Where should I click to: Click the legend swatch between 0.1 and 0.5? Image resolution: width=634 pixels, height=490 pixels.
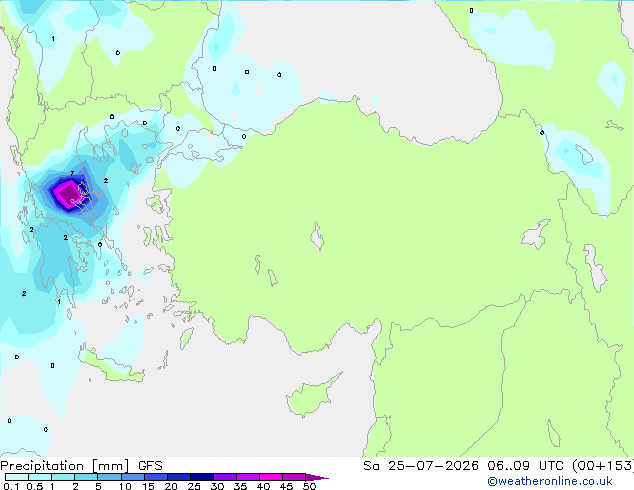click(17, 477)
